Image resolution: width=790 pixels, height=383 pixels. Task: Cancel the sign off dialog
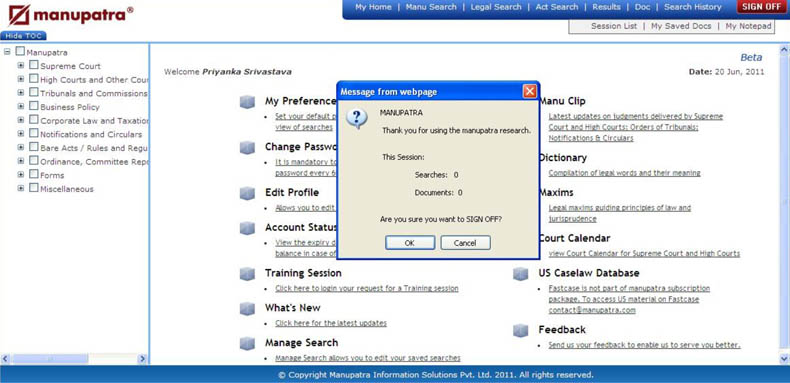pyautogui.click(x=465, y=243)
